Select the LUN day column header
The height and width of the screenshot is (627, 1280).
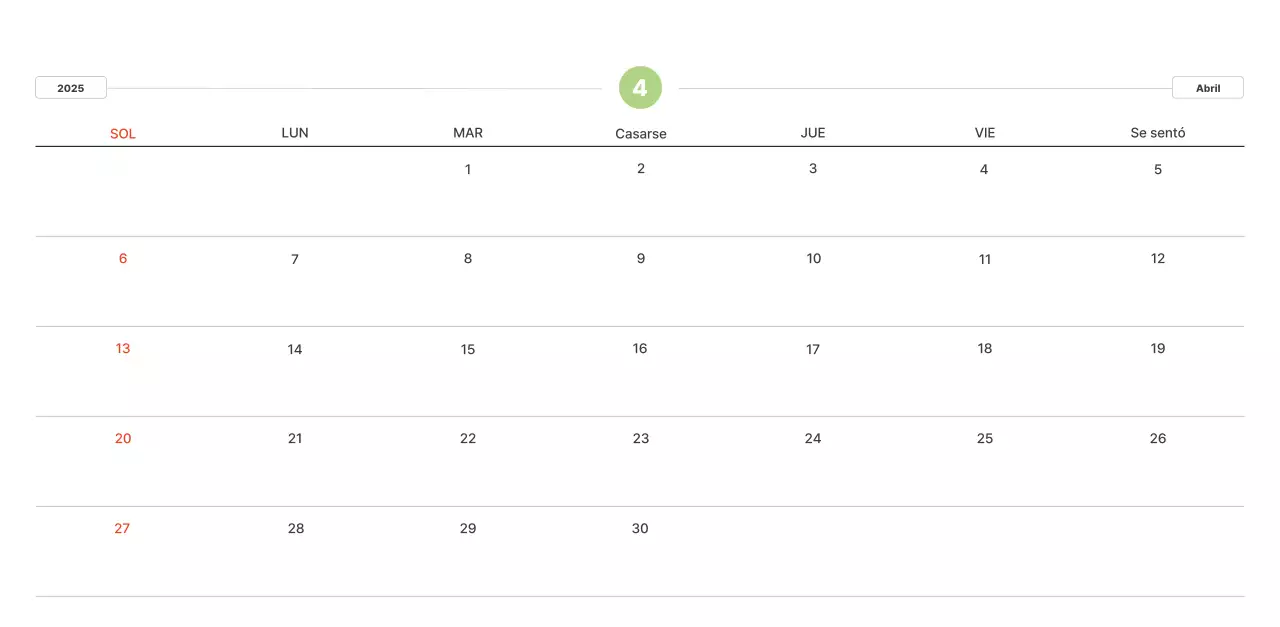pos(295,133)
